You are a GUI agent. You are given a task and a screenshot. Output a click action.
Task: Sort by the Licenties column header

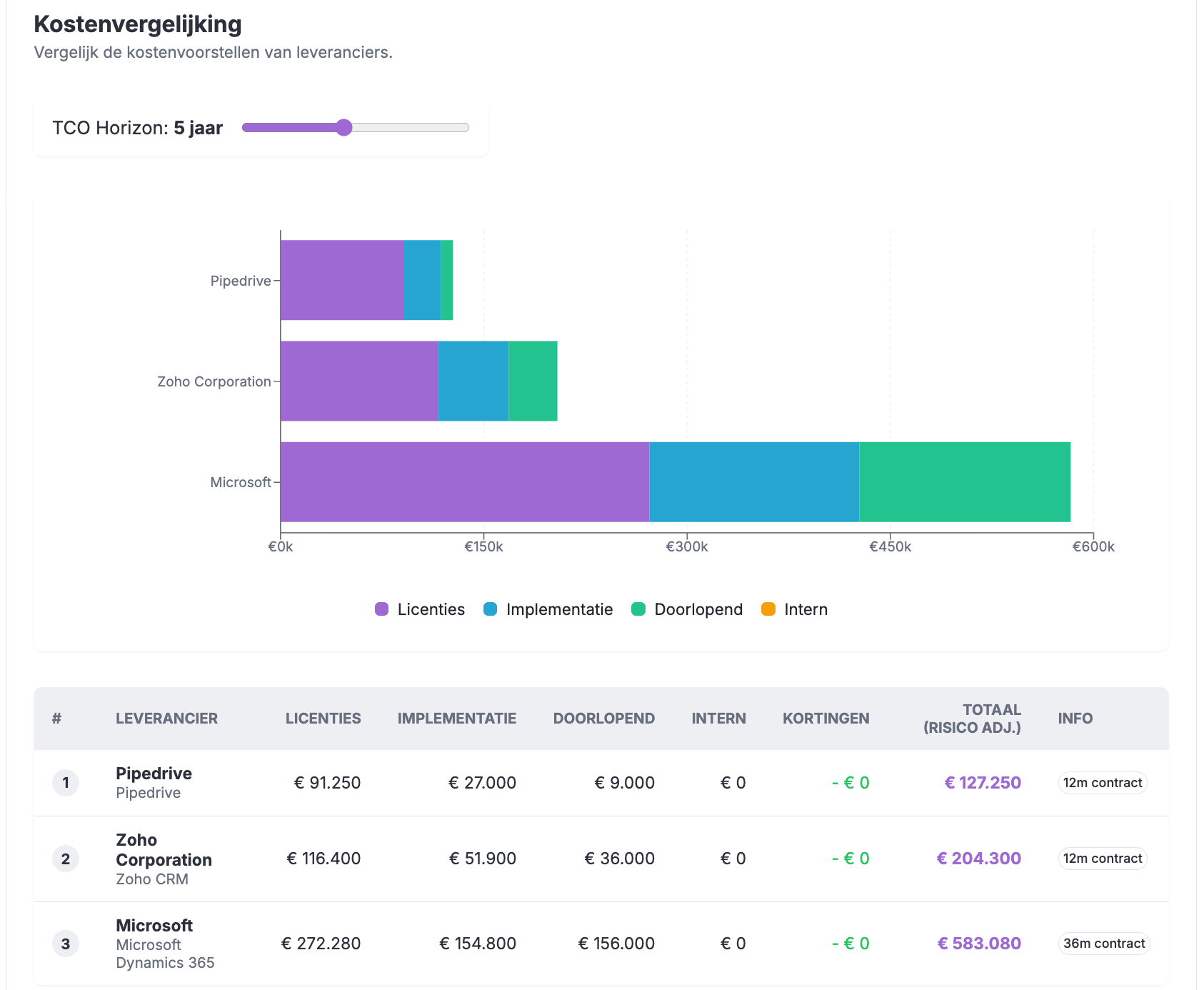(x=323, y=719)
